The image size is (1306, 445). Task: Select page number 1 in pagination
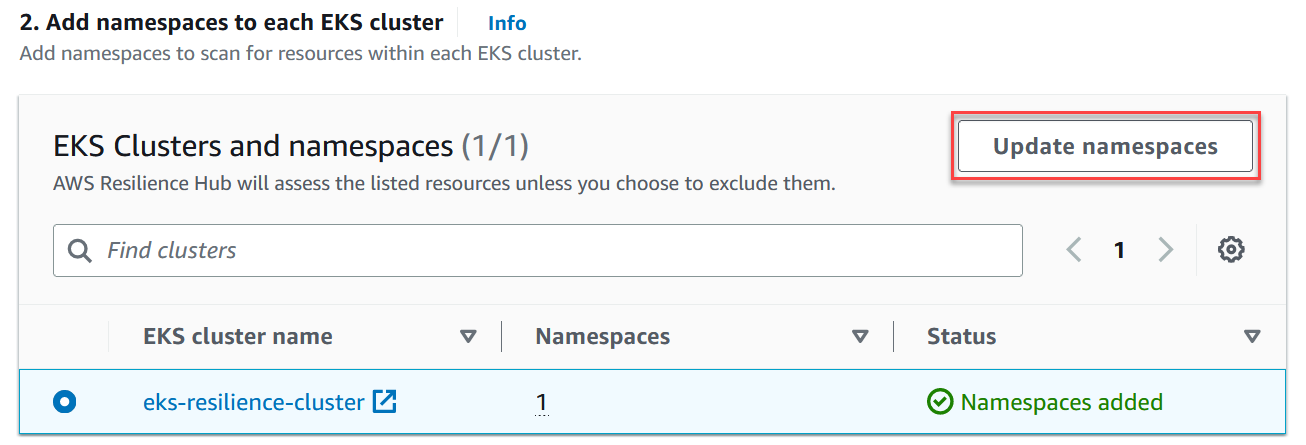[x=1120, y=250]
